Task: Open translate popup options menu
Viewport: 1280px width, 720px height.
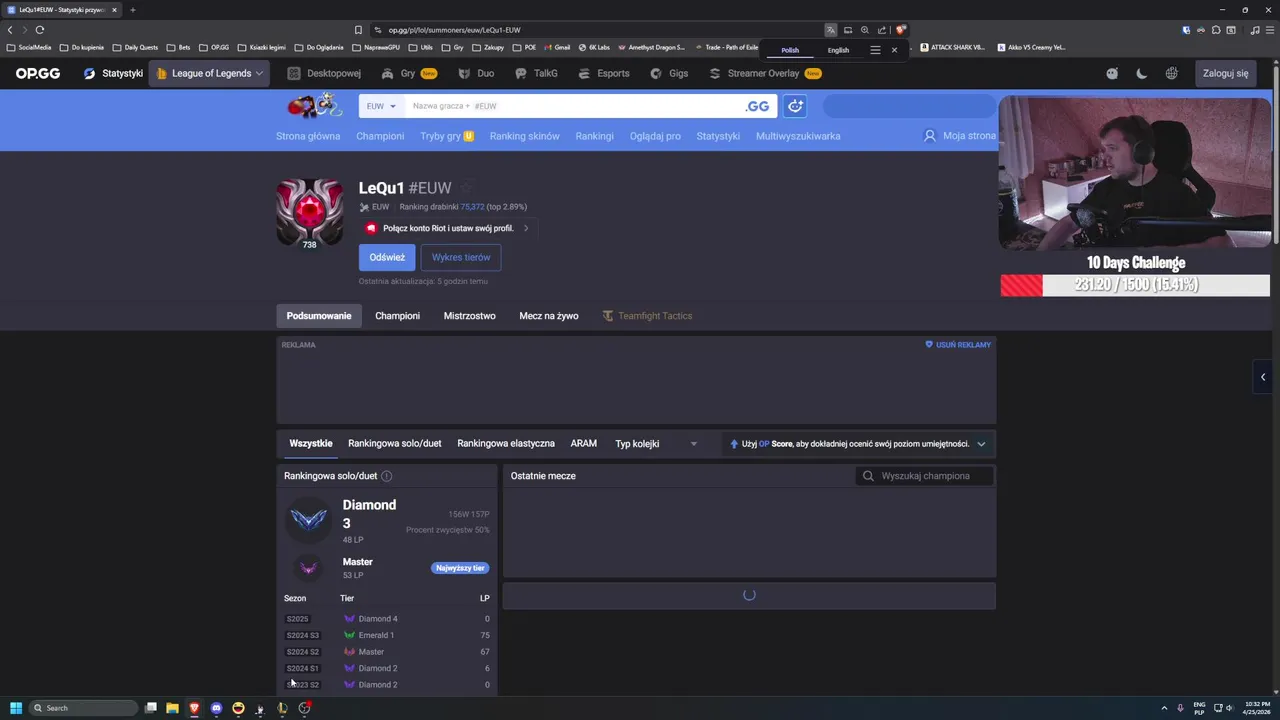Action: (x=875, y=50)
